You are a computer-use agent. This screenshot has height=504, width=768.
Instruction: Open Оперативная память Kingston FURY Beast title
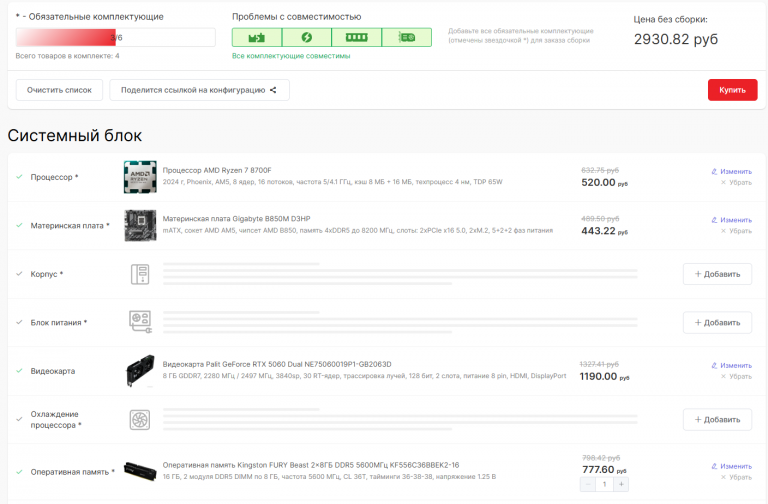[x=311, y=465]
